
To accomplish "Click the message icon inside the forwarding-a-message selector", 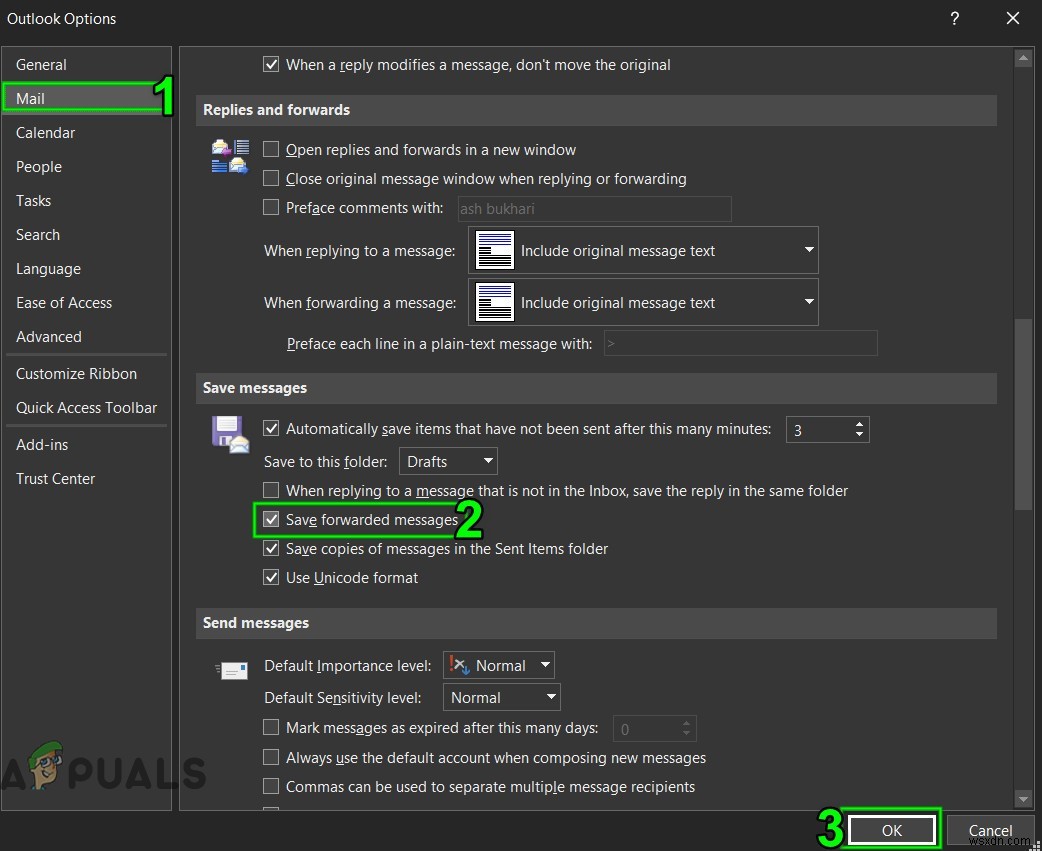I will (x=494, y=302).
